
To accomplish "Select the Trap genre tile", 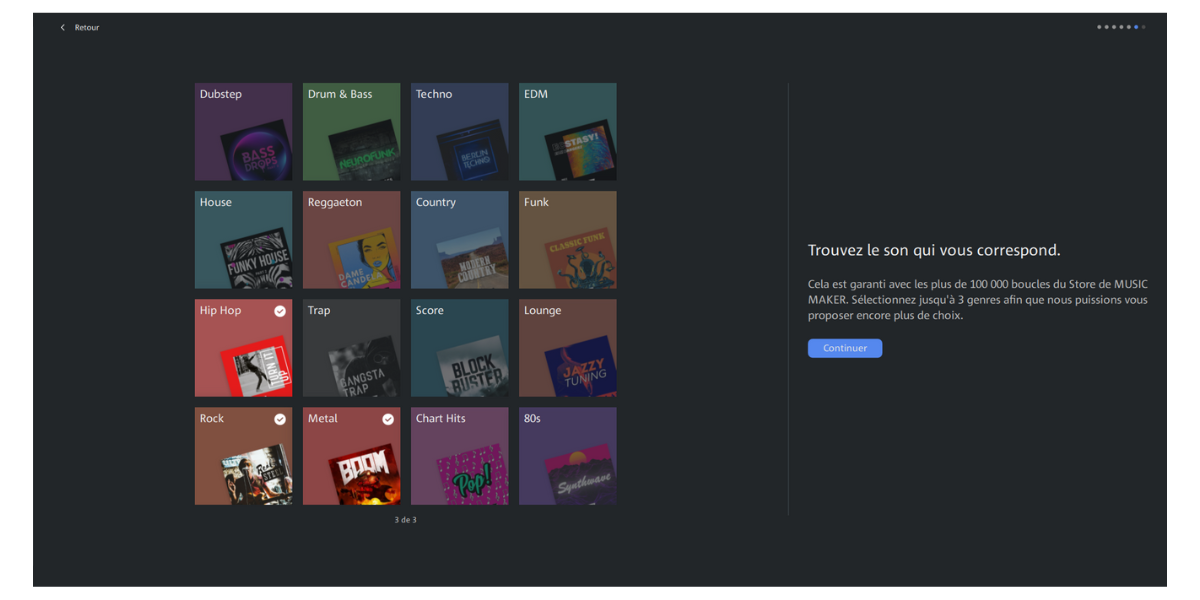I will (351, 348).
